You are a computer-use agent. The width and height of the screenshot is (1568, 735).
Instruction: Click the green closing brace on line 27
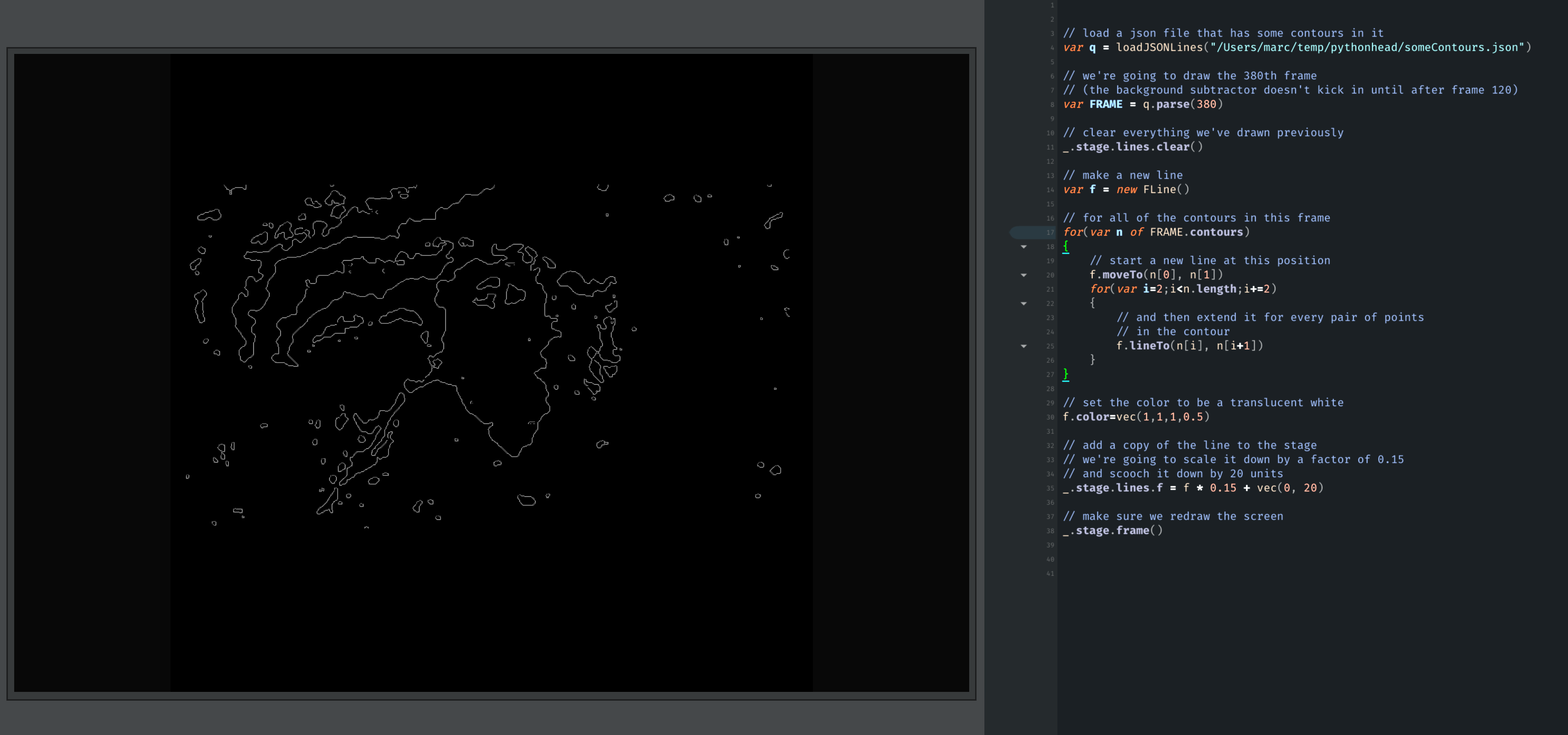click(x=1065, y=374)
